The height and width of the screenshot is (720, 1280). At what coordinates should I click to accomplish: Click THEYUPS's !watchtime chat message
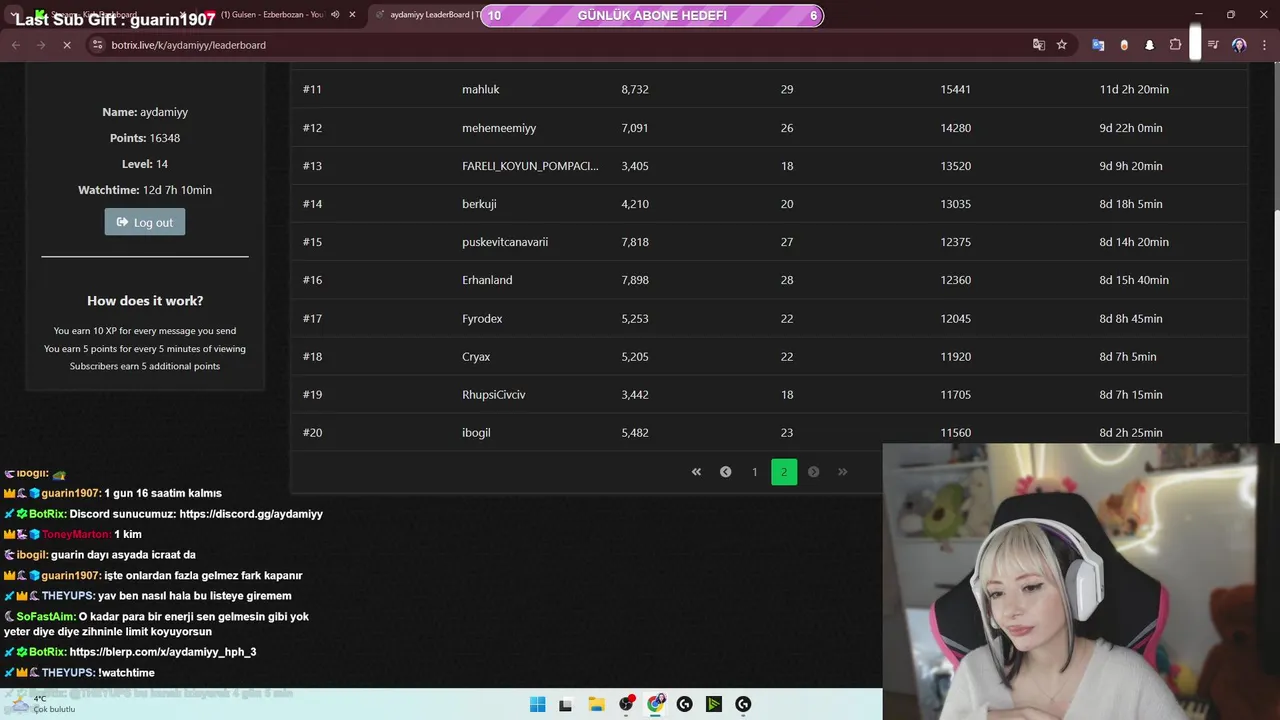pos(79,673)
